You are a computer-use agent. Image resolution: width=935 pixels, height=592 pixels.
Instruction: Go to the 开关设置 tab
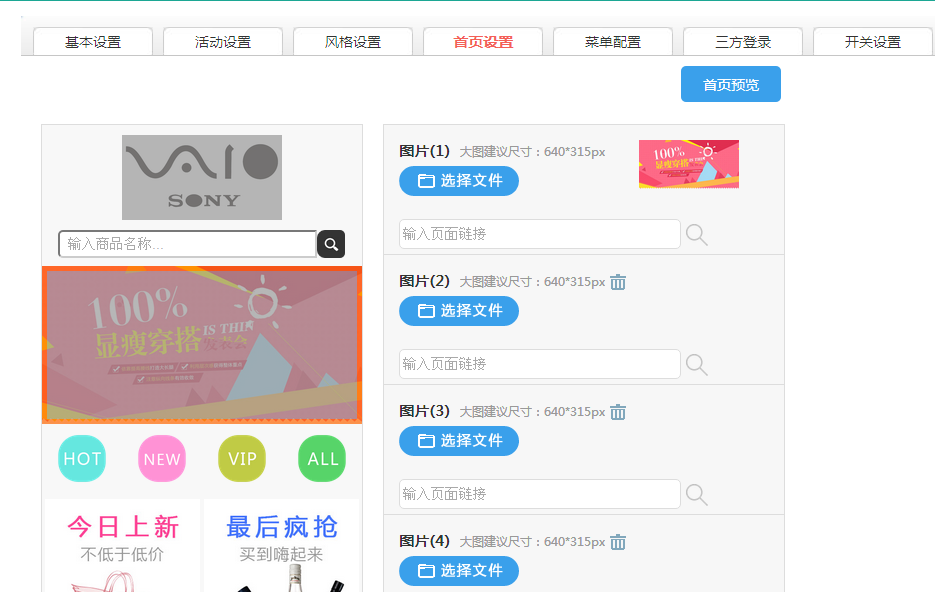873,42
